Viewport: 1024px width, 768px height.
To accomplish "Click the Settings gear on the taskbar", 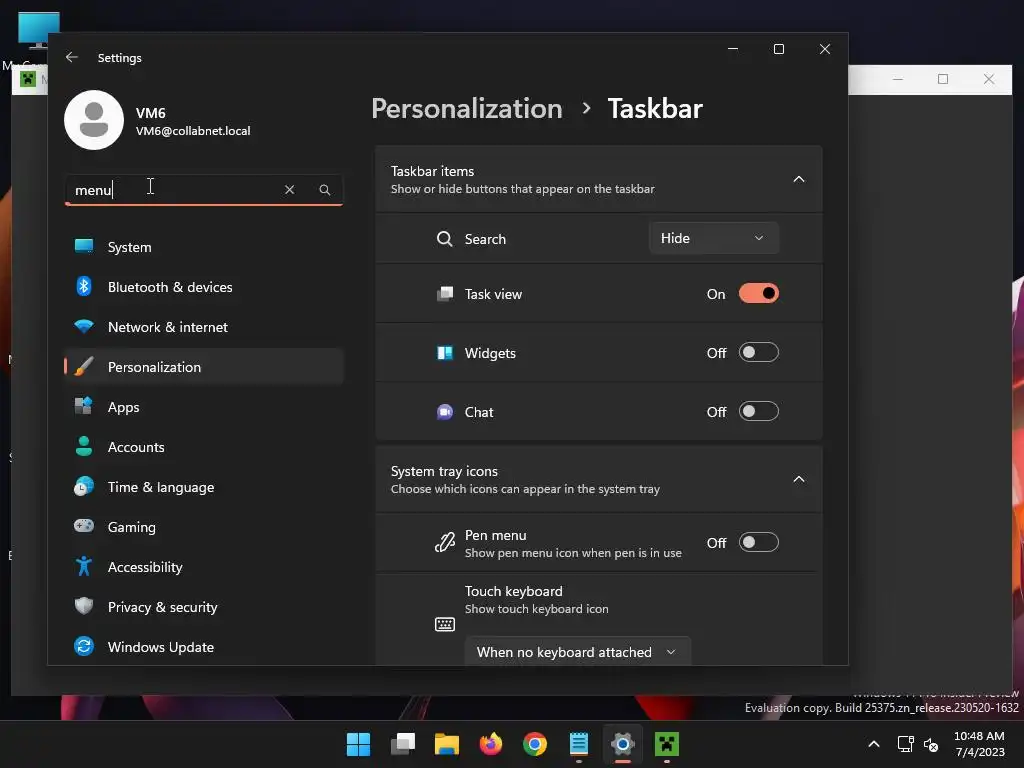I will [x=622, y=744].
